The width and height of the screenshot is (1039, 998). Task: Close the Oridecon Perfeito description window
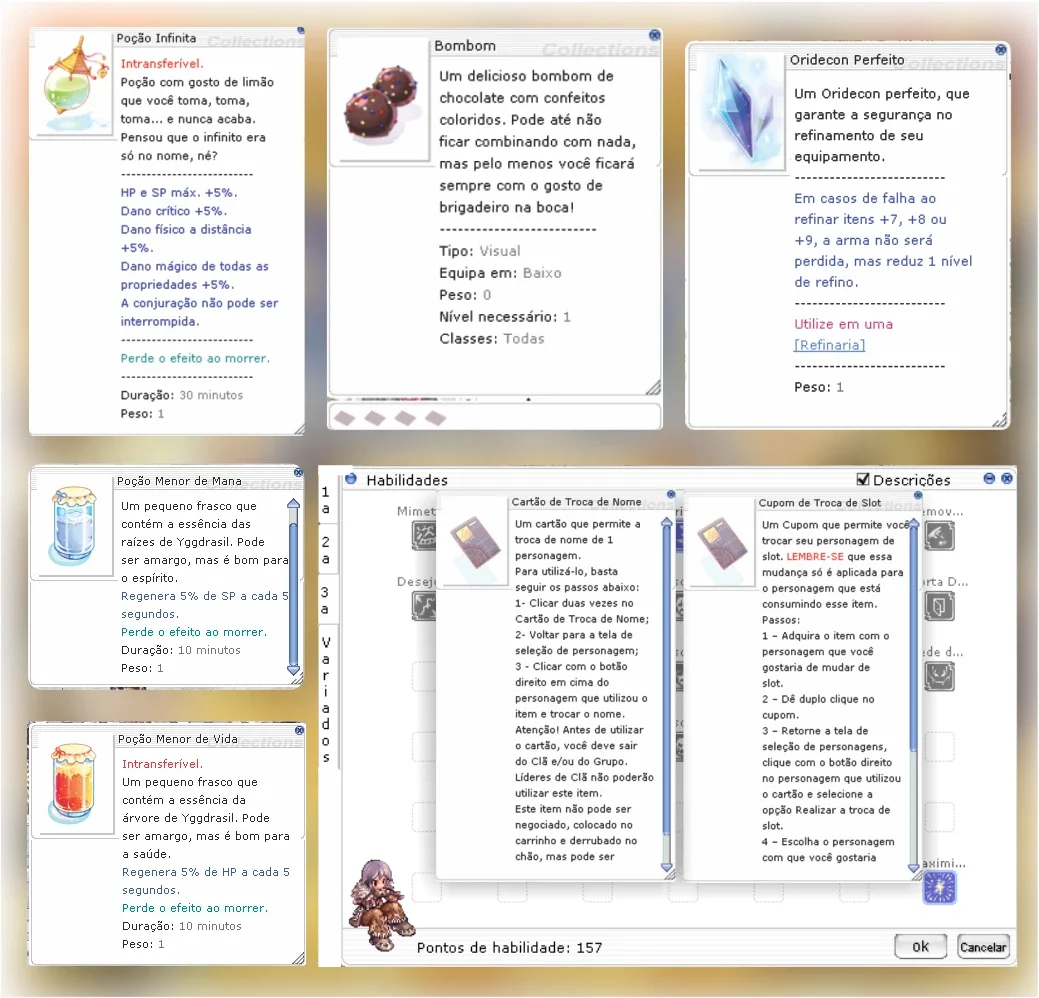(1001, 50)
